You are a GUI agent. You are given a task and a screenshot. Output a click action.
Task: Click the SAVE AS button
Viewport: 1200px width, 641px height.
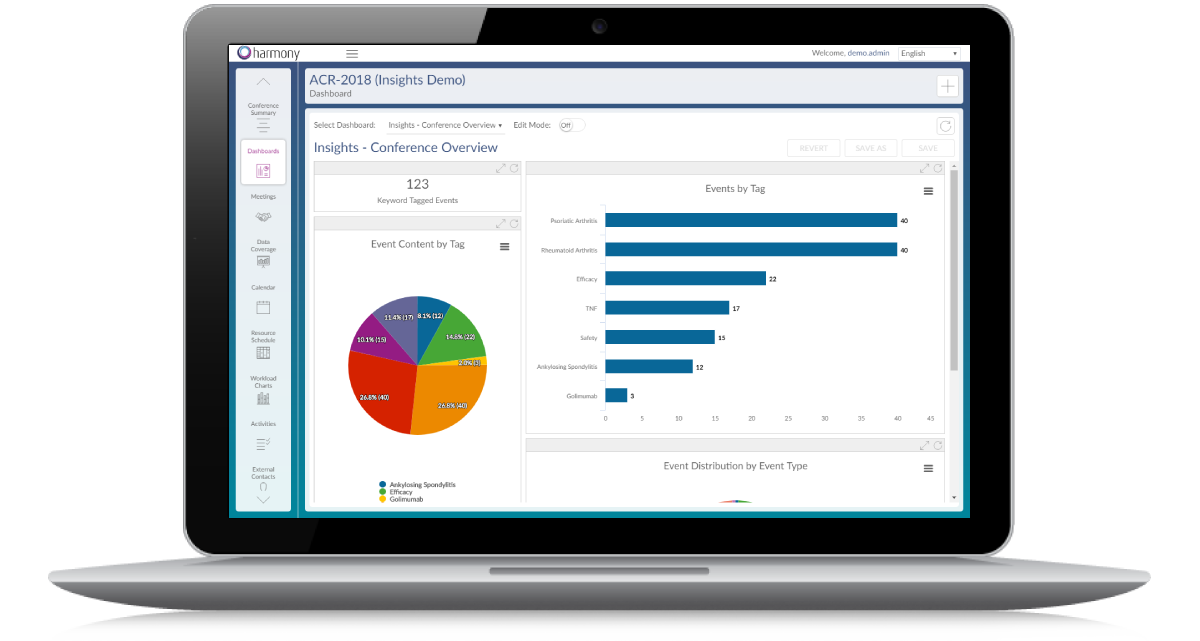click(x=870, y=148)
